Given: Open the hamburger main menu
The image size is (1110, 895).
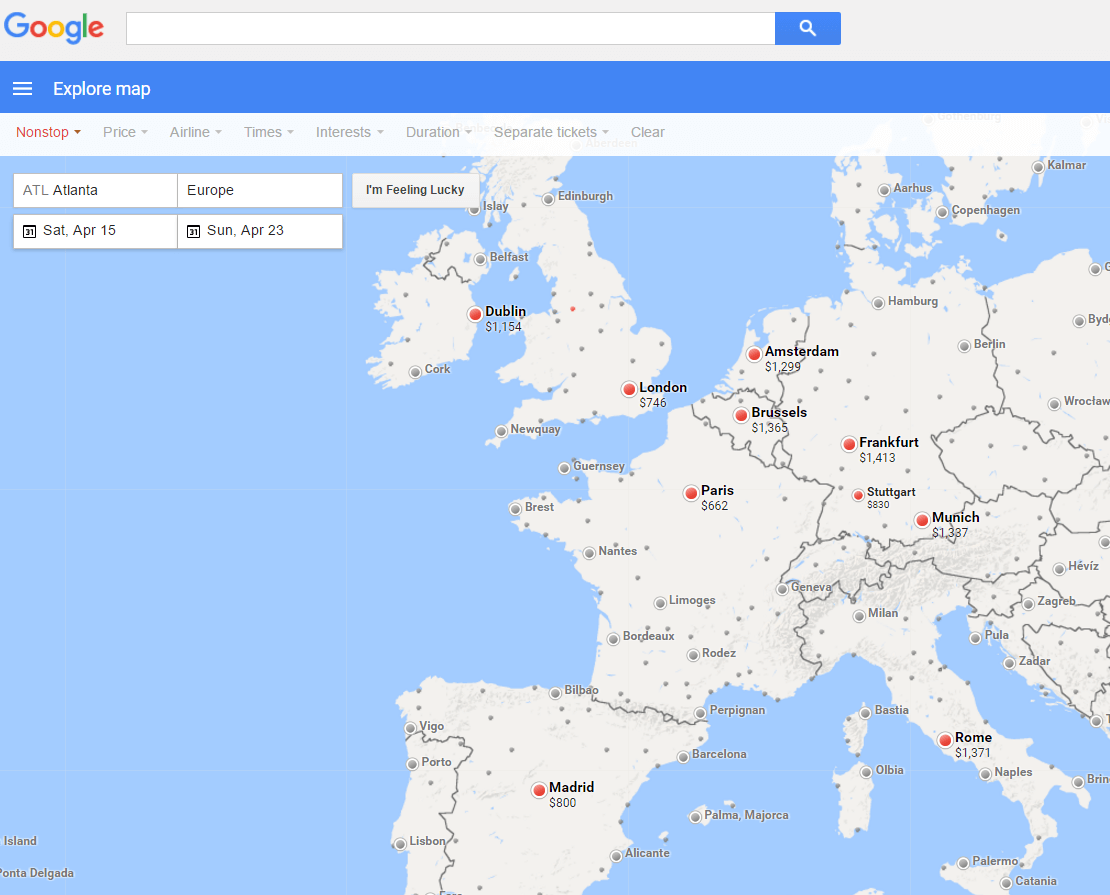Looking at the screenshot, I should click(x=22, y=89).
